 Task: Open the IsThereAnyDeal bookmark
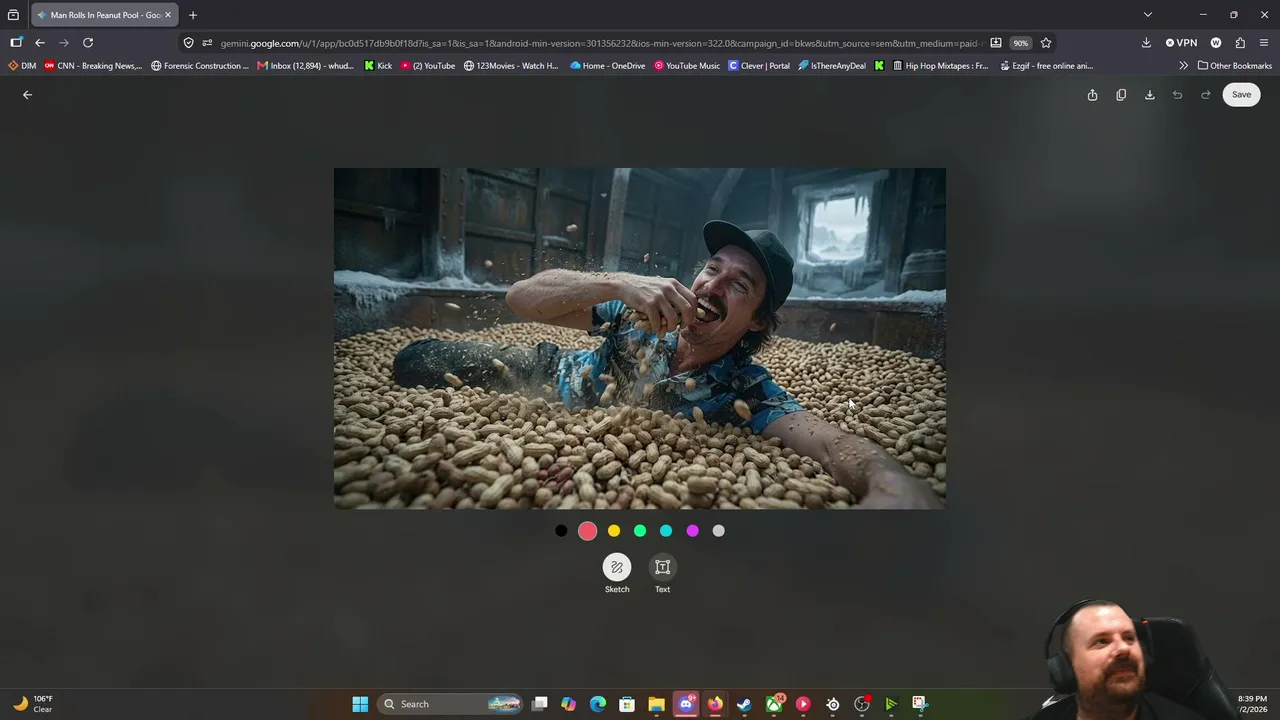[832, 66]
